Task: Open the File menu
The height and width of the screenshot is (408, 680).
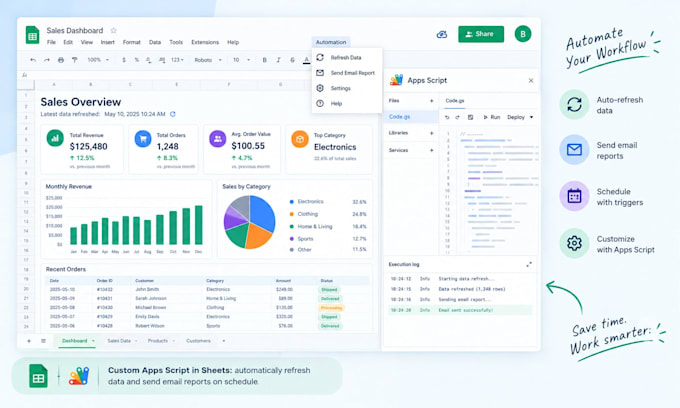Action: pyautogui.click(x=51, y=42)
